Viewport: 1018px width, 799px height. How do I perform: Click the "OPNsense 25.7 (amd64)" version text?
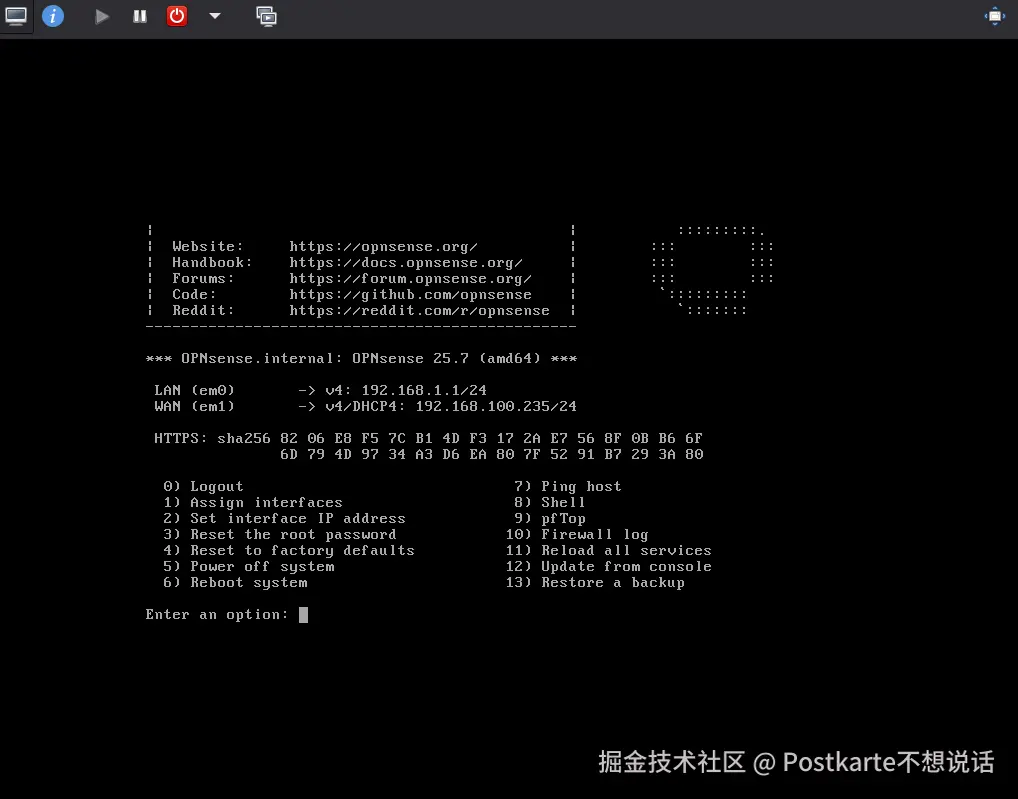pos(446,358)
